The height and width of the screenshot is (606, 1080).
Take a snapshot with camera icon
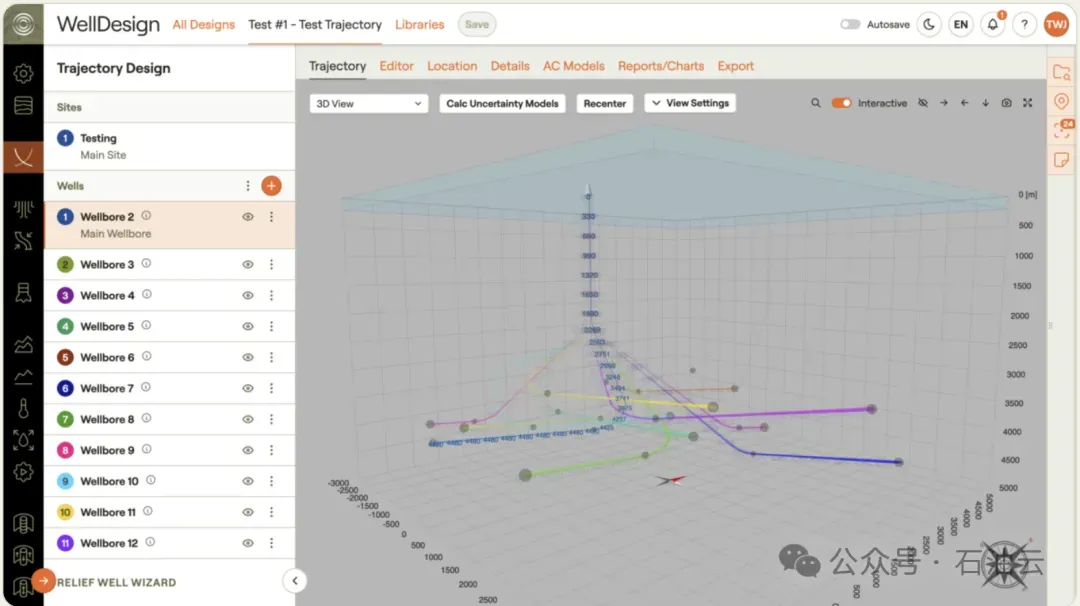coord(1006,103)
